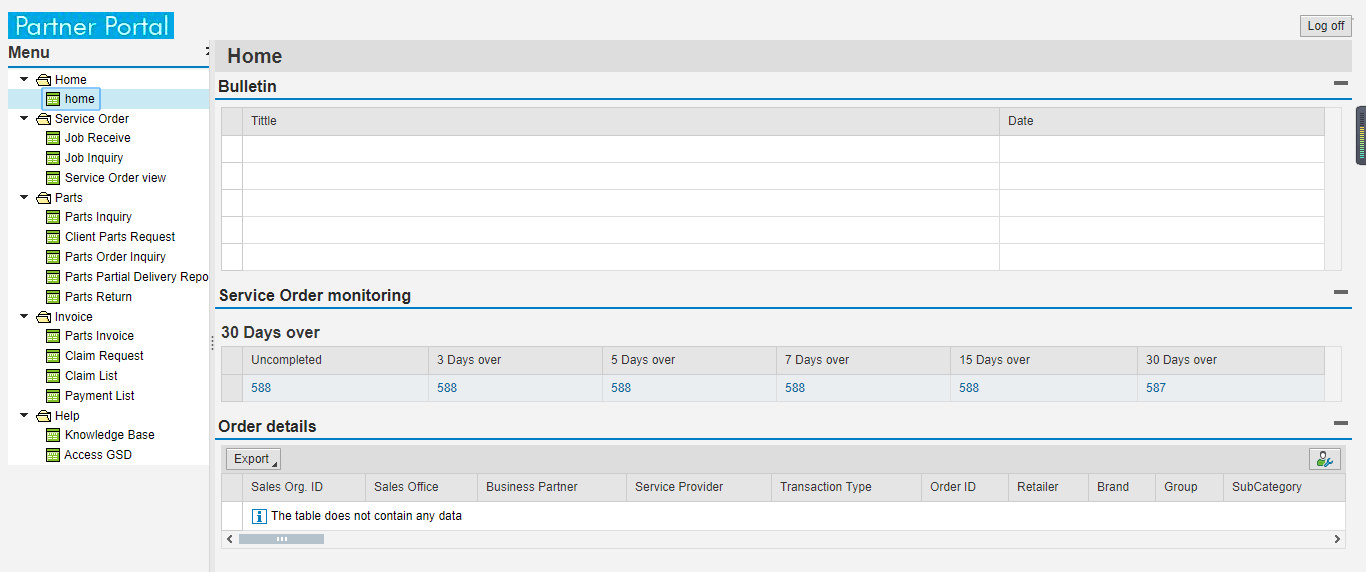The image size is (1366, 572).
Task: Click the Service Provider column header
Action: 699,487
